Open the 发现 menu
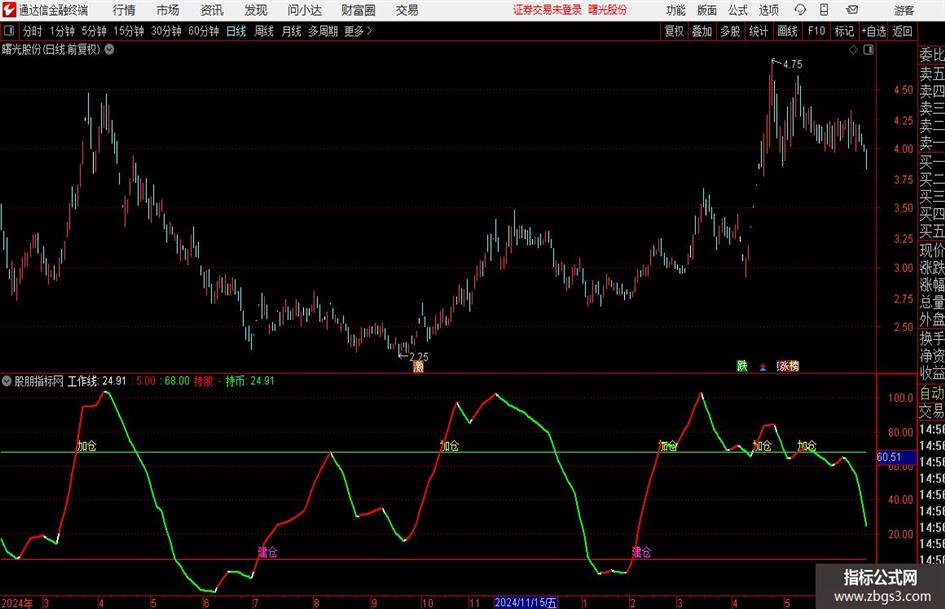 tap(256, 10)
